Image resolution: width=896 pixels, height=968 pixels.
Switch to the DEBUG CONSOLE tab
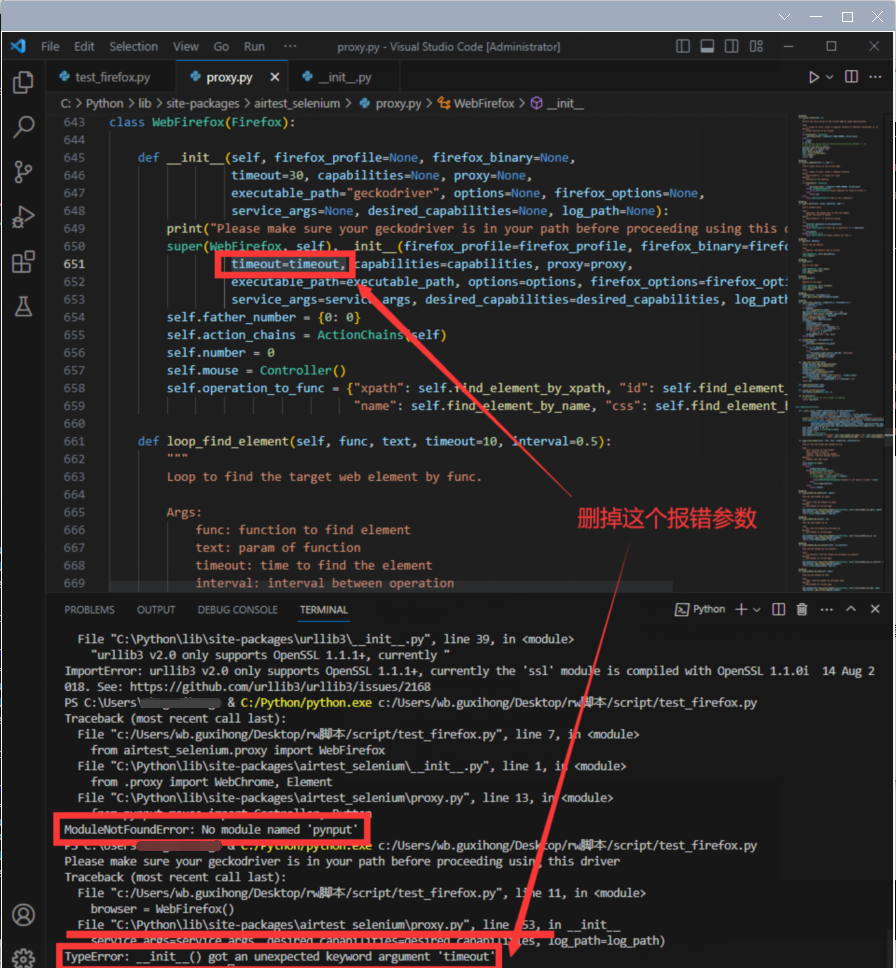[x=238, y=610]
